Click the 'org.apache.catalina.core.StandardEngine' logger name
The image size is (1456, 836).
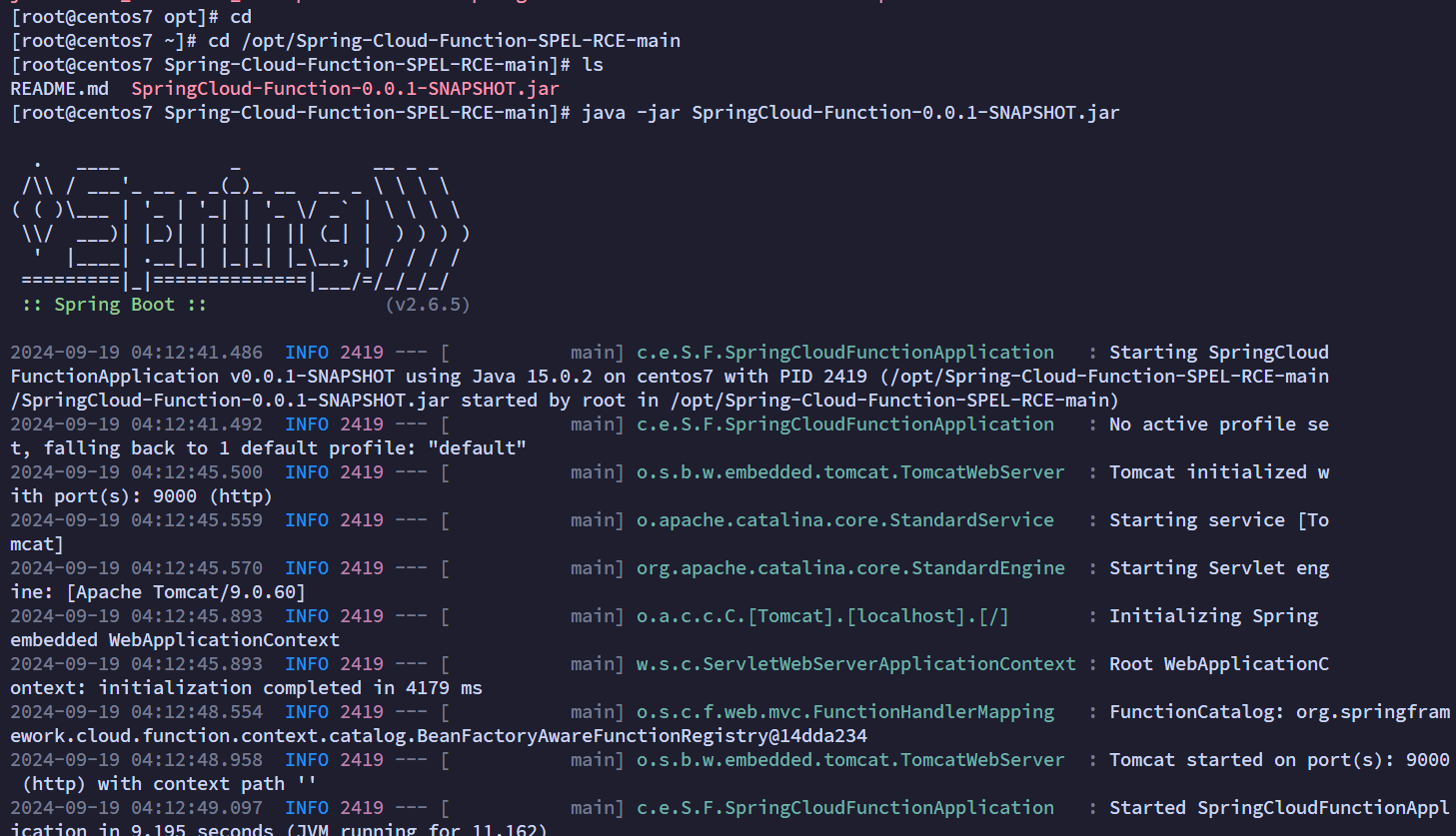tap(850, 567)
